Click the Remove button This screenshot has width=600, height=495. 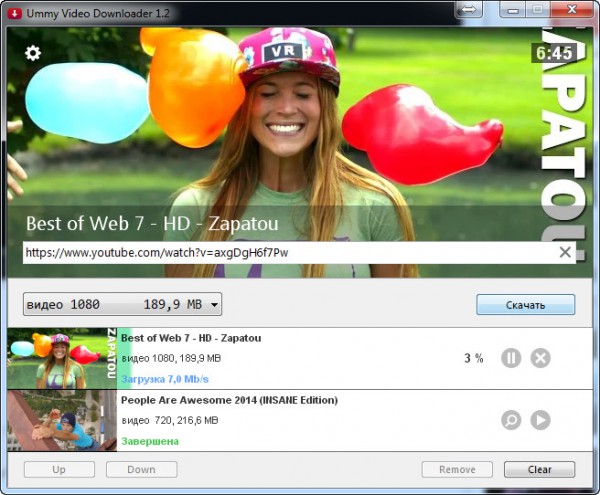click(457, 469)
